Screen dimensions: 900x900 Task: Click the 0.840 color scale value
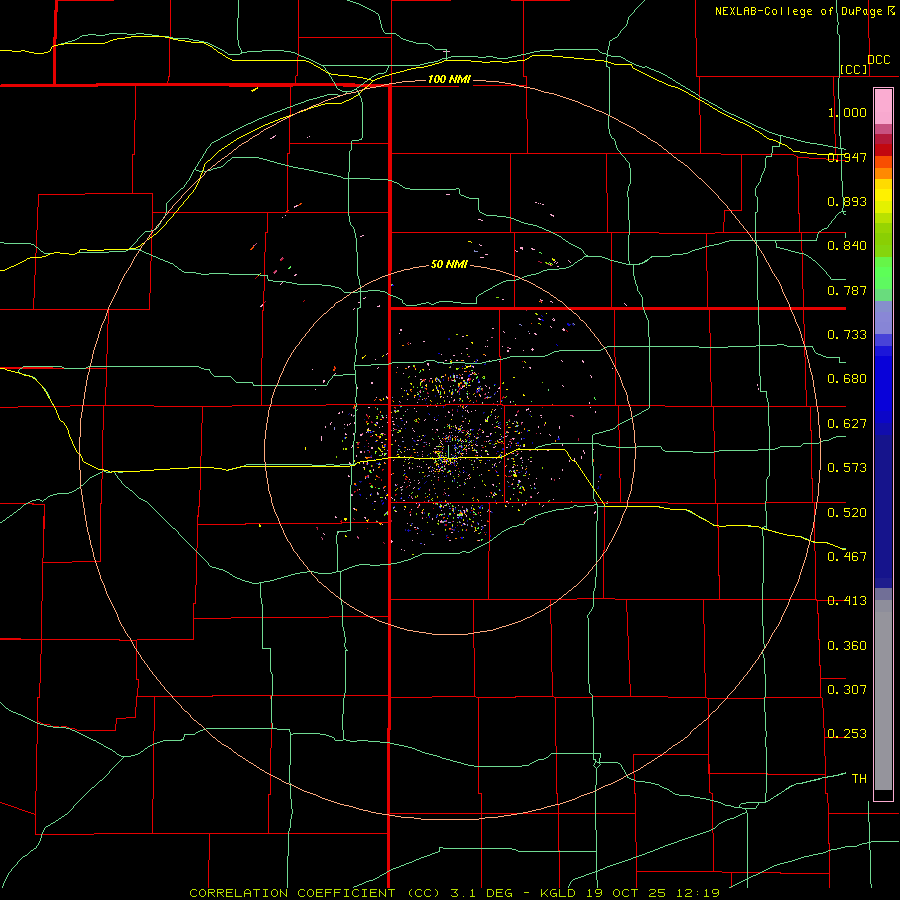847,246
